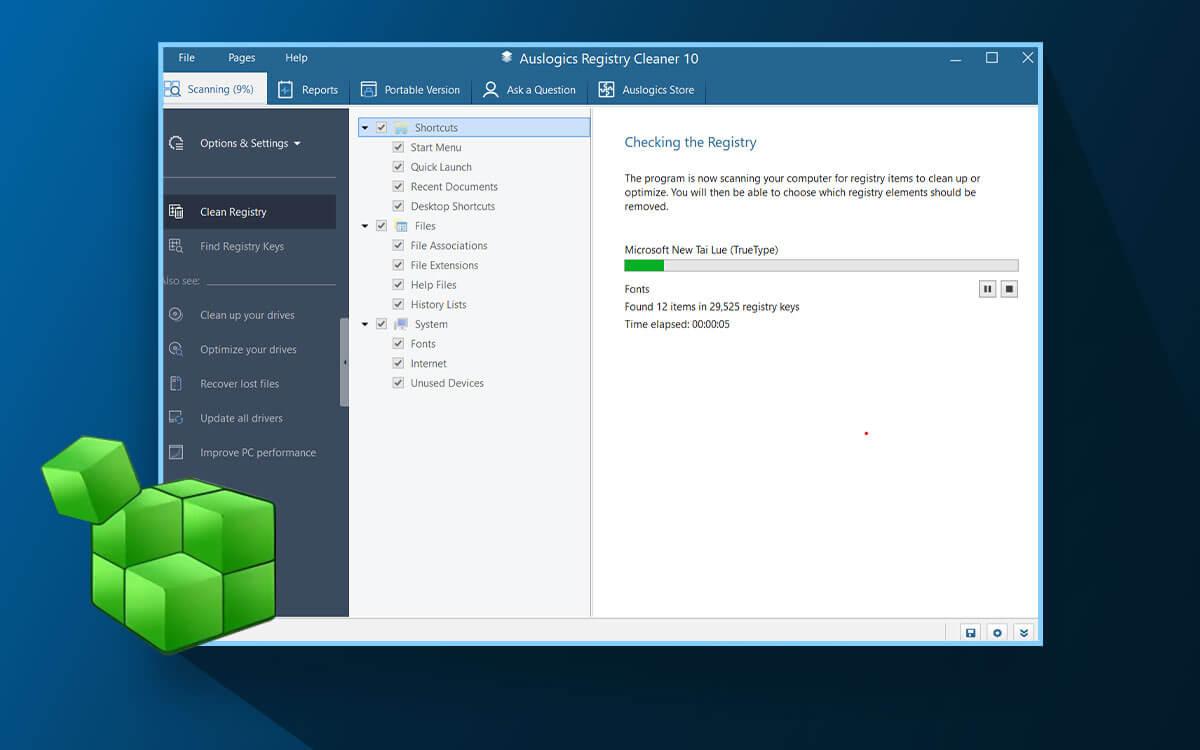Click the Auslogics Store windmill icon
1200x750 pixels.
[x=606, y=89]
